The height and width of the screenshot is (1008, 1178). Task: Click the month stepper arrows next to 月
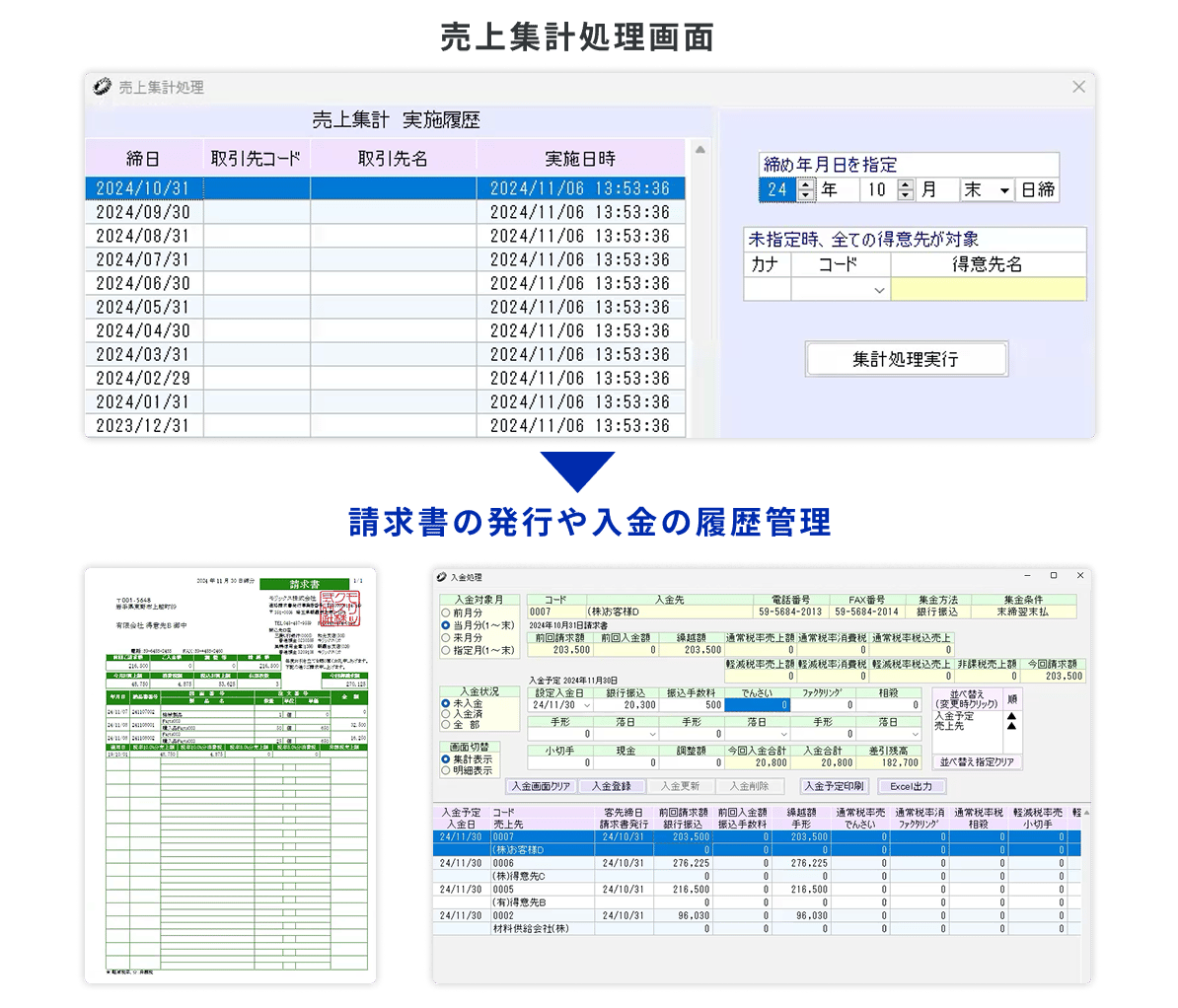(906, 189)
